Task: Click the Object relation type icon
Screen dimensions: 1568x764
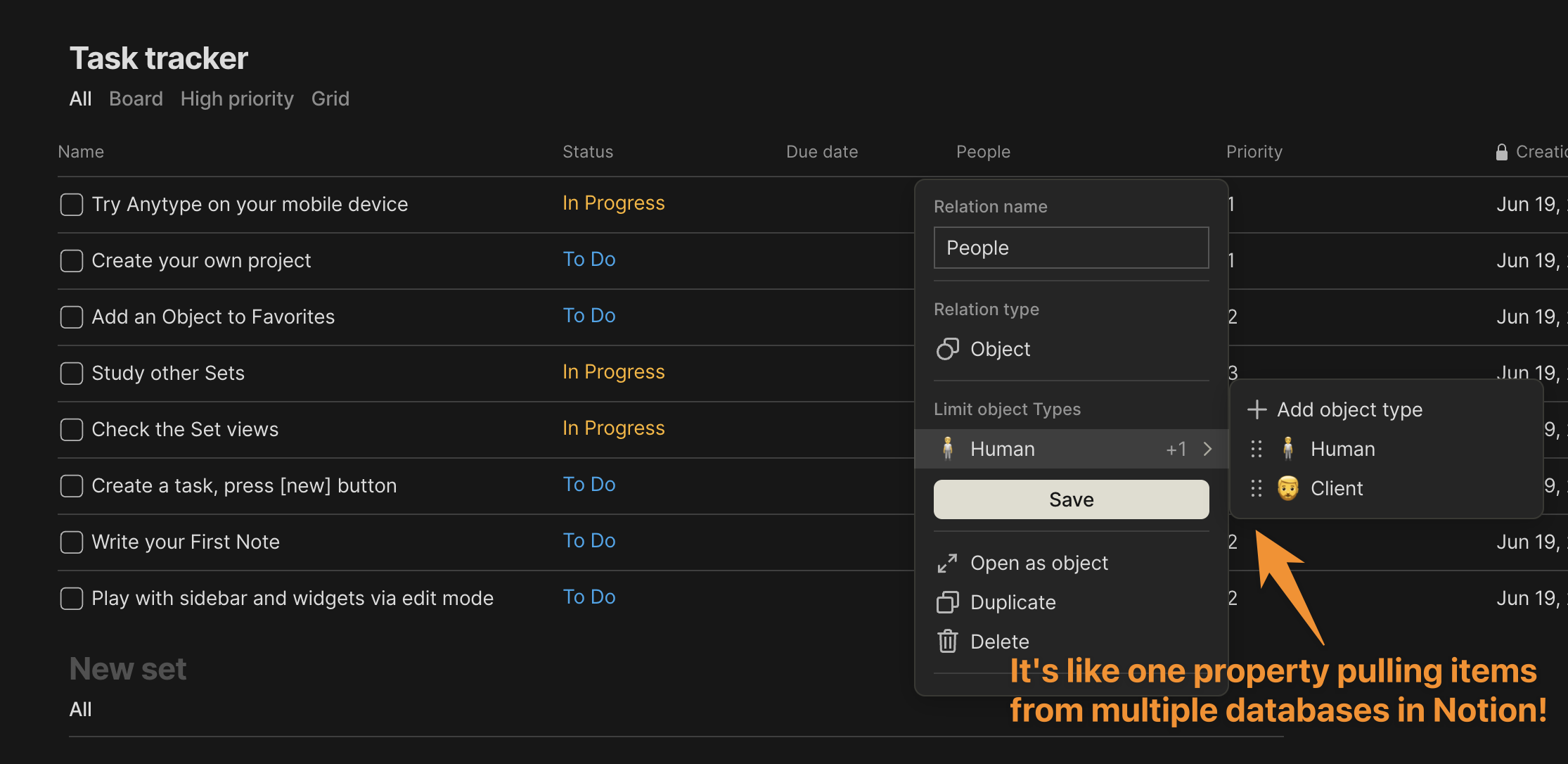Action: [947, 349]
